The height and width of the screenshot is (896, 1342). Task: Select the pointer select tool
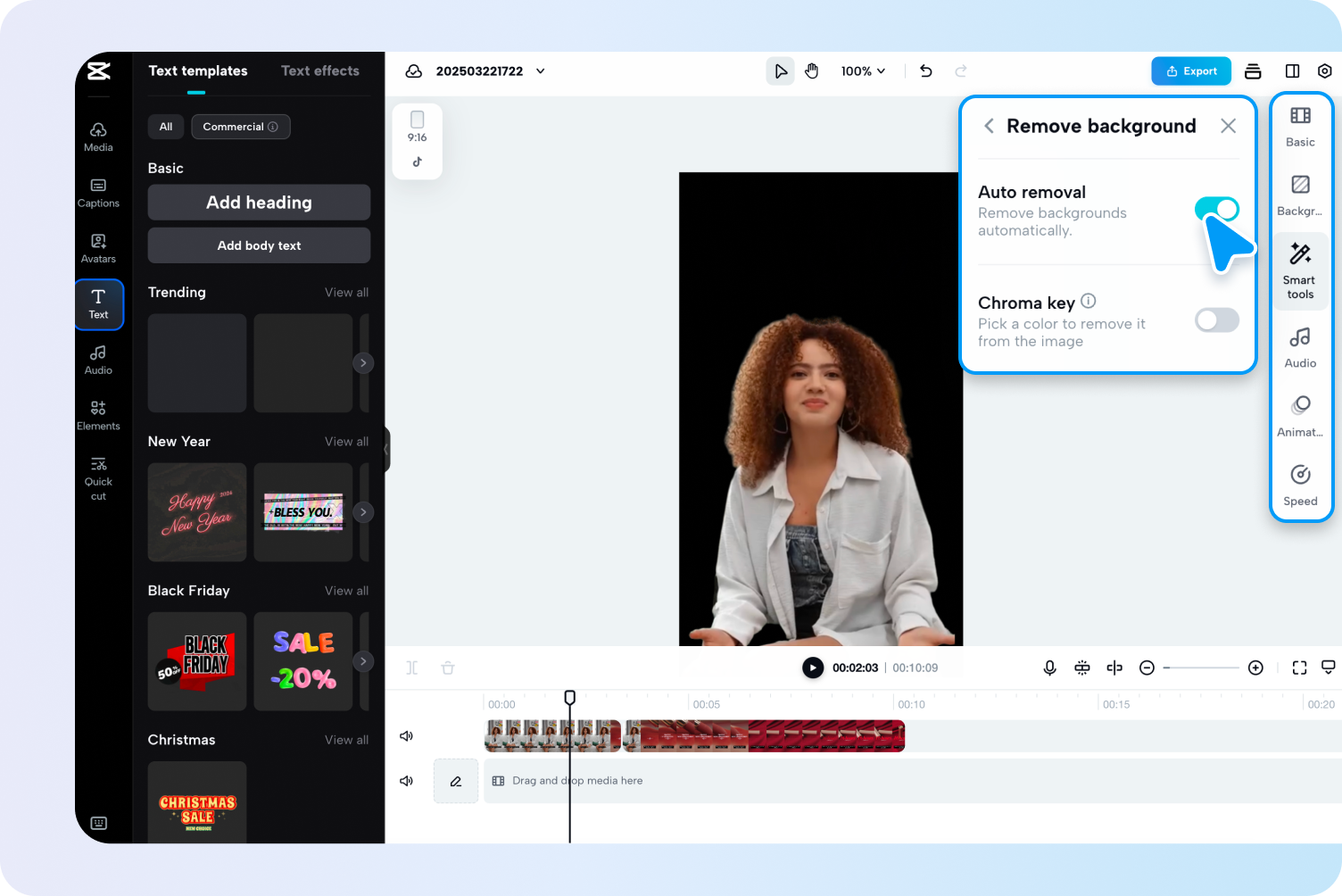(x=781, y=71)
